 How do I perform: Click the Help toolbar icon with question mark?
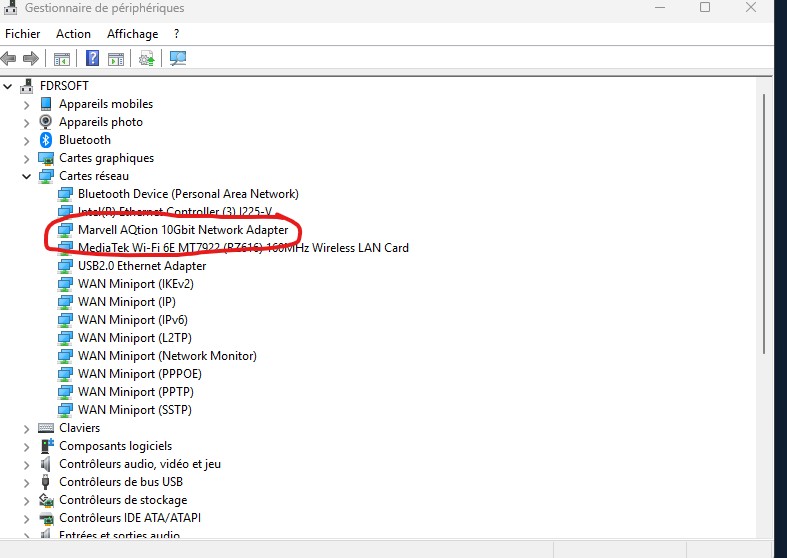(x=93, y=58)
